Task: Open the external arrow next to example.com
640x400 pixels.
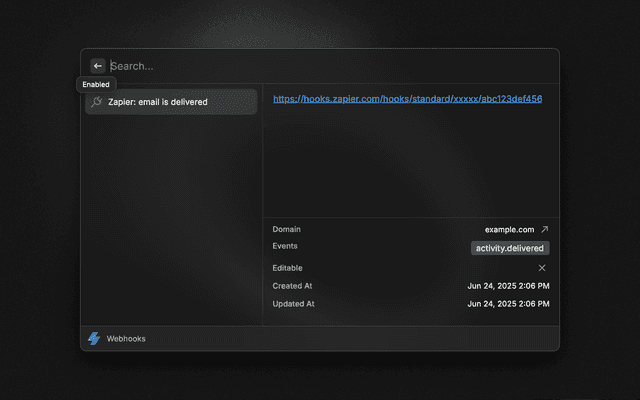Action: click(x=544, y=230)
